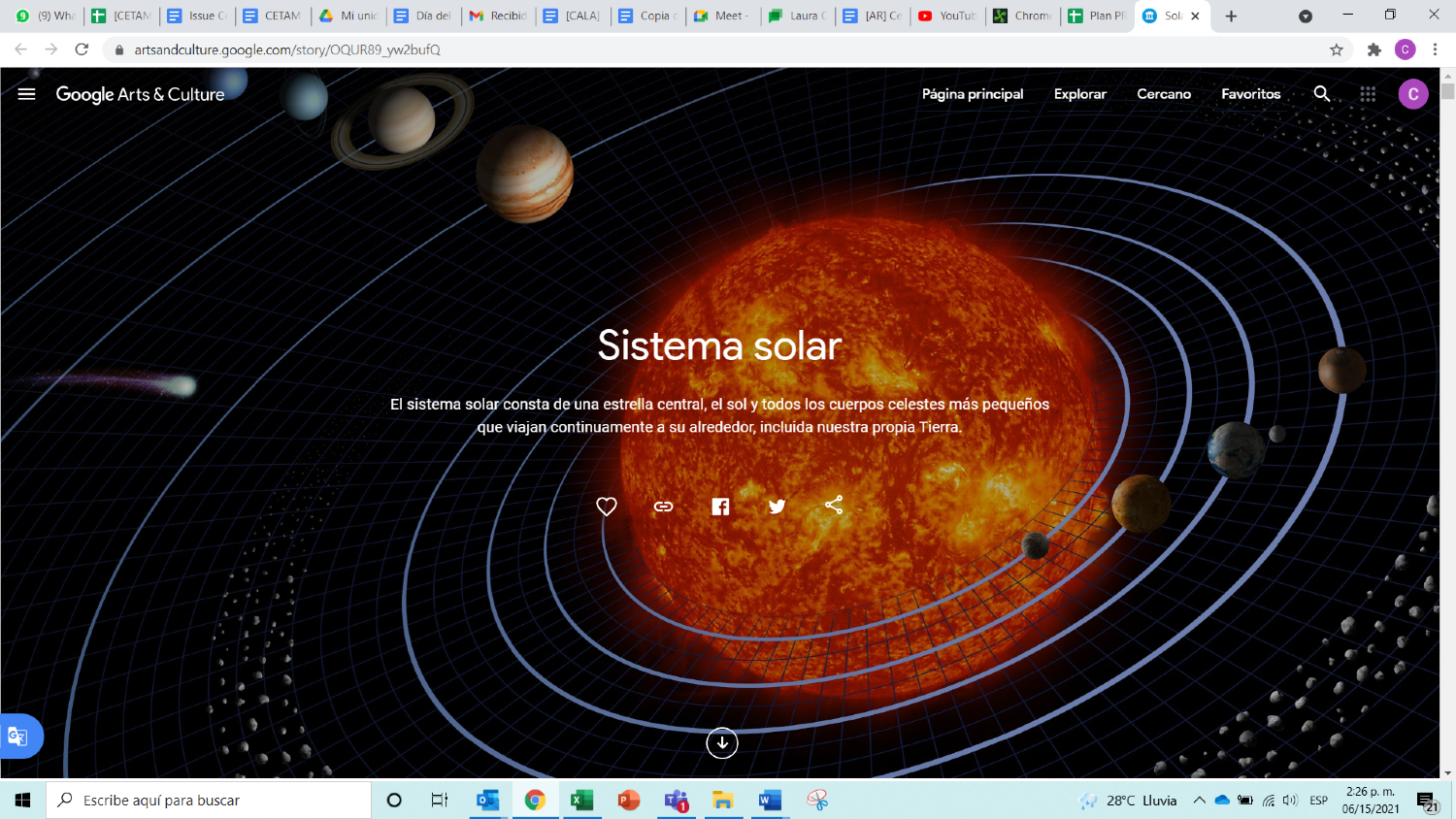
Task: Open the Snip tool on the taskbar
Action: (817, 800)
